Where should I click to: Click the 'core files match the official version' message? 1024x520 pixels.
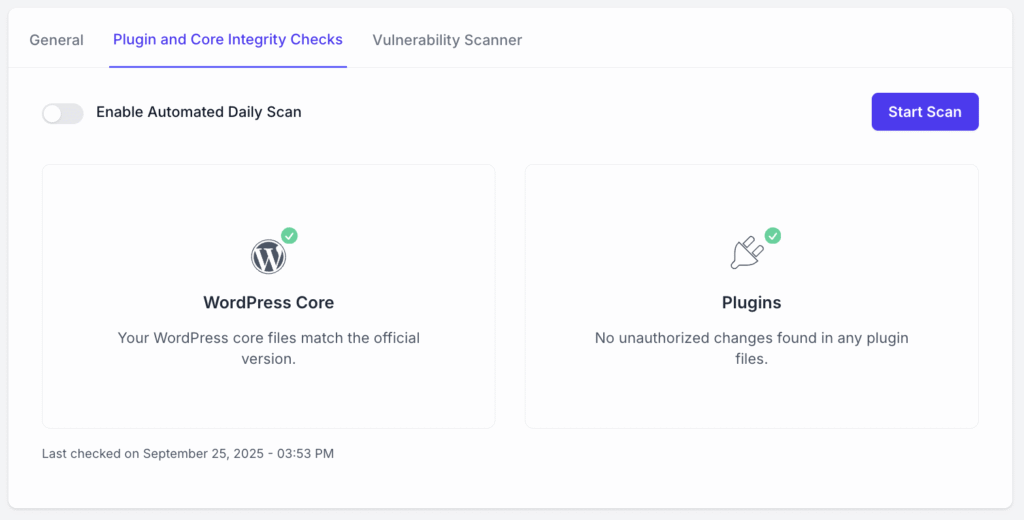point(268,348)
